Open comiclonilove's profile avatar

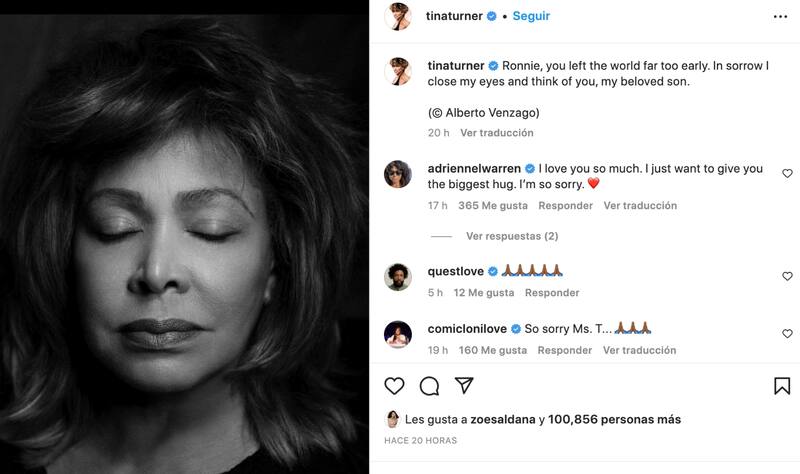(x=398, y=335)
